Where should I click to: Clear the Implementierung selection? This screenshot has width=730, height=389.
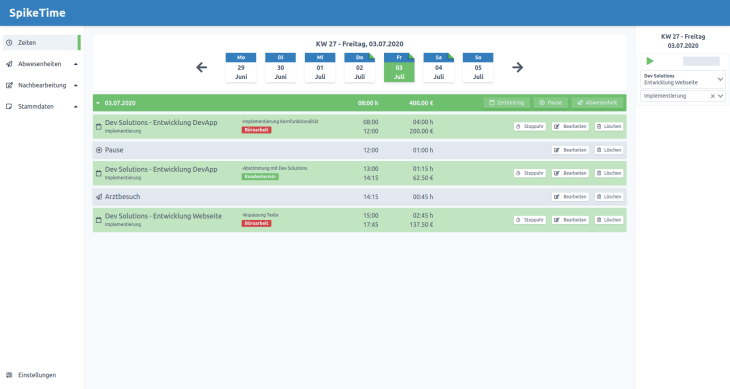click(712, 96)
